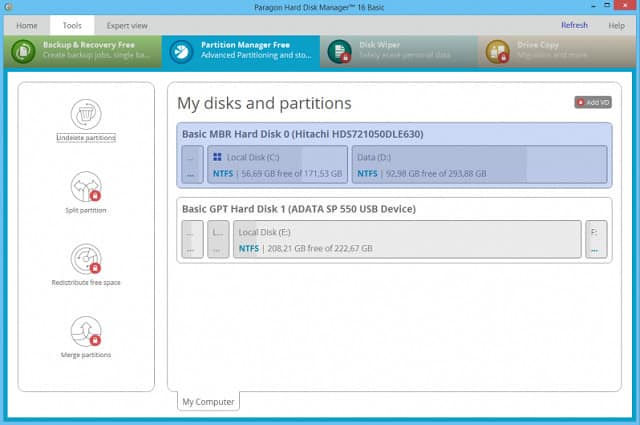Click the Disk Wiper document icon

[340, 51]
